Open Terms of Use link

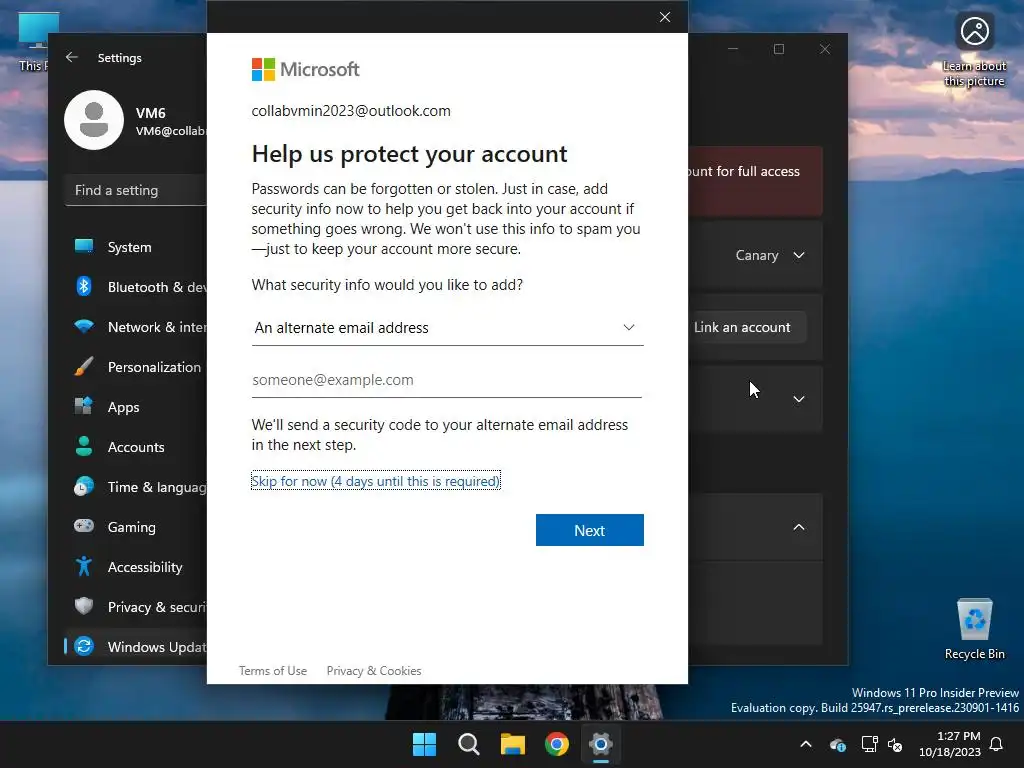pos(273,671)
